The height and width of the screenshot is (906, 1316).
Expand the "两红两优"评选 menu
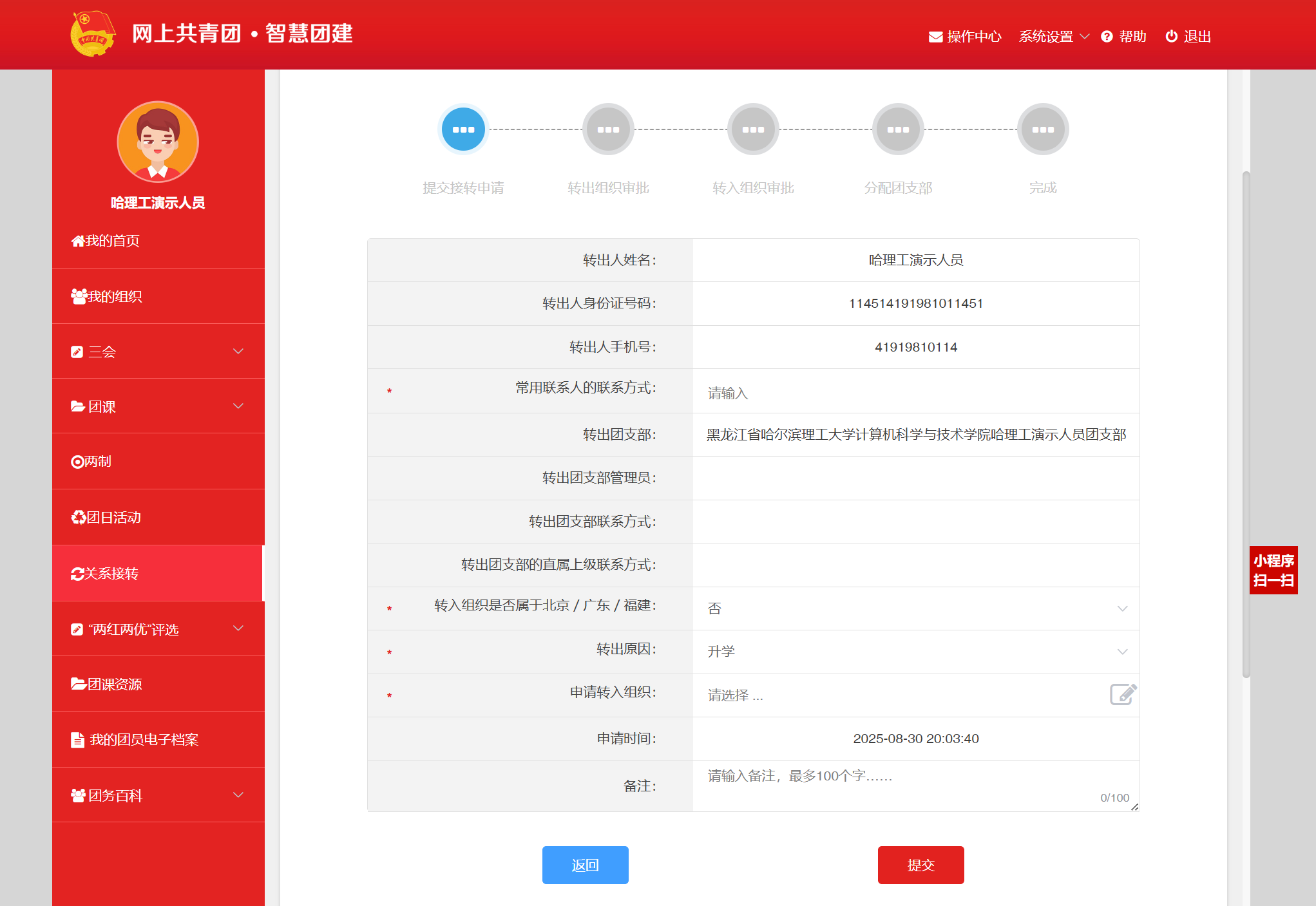[x=158, y=629]
